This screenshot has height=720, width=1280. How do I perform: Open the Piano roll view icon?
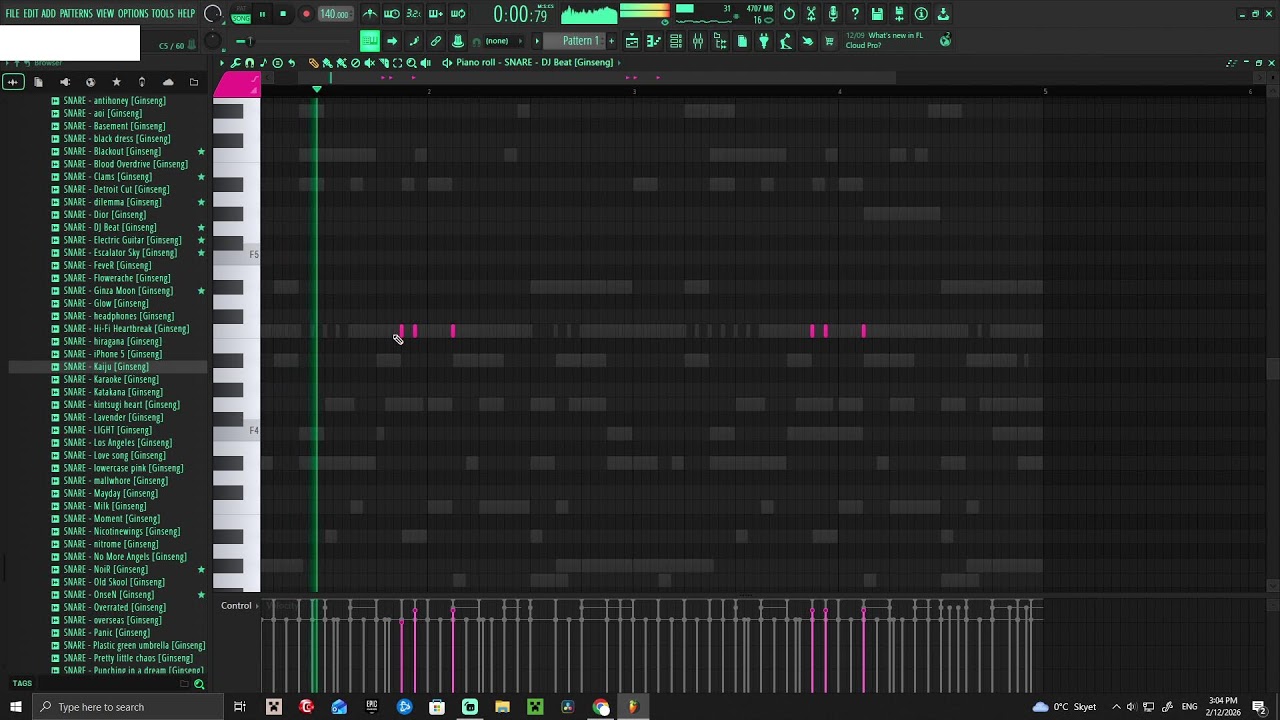(654, 41)
